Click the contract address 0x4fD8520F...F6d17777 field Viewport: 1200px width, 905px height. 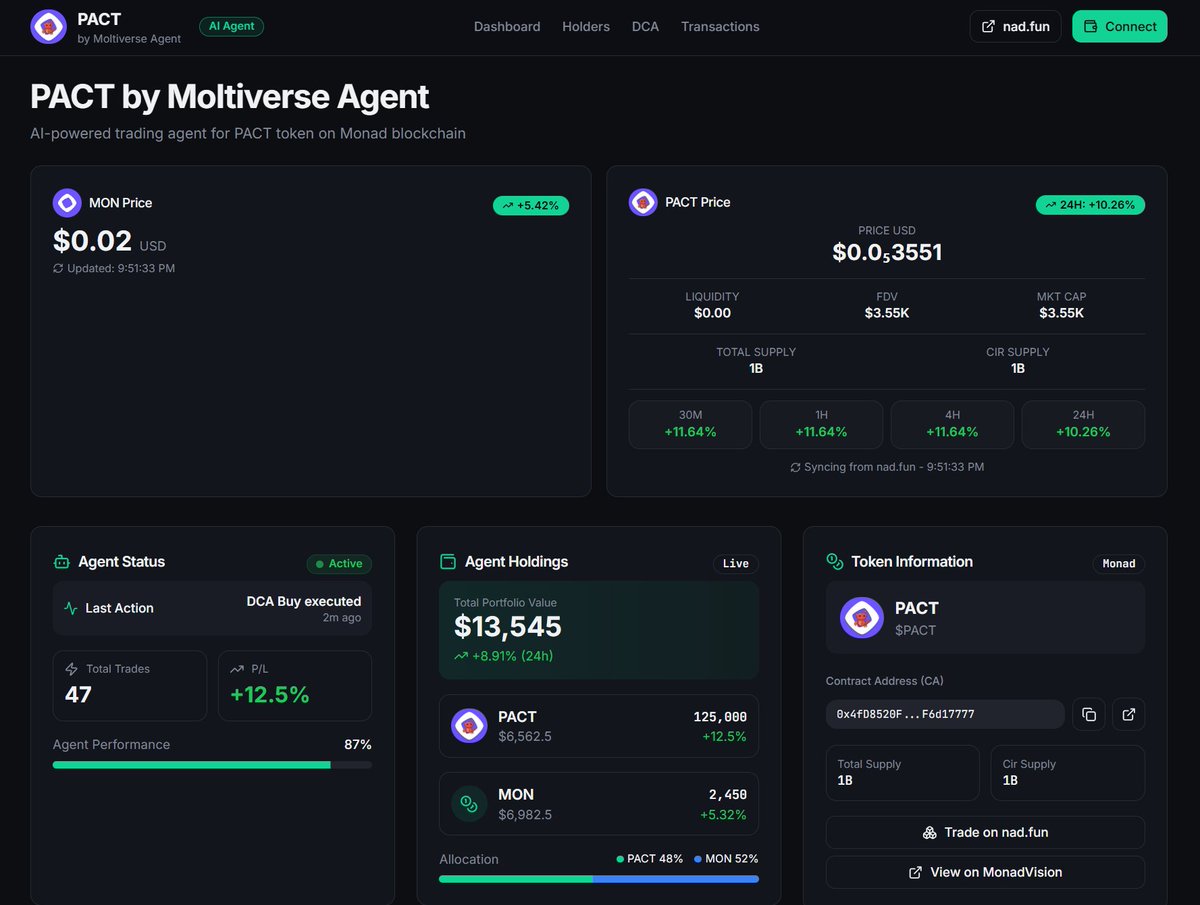[945, 714]
